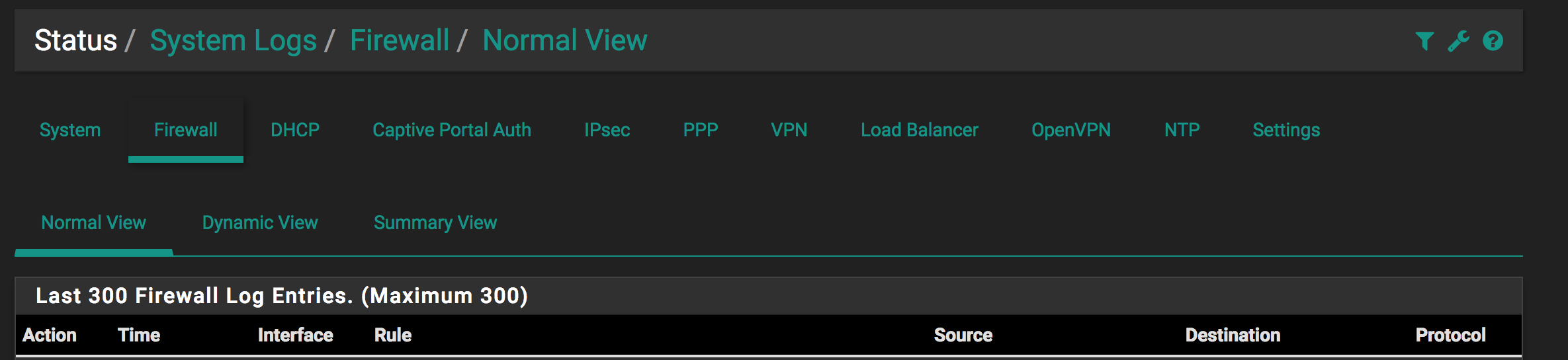Open the help question mark icon
Screen dimensions: 1568x360
(1493, 41)
